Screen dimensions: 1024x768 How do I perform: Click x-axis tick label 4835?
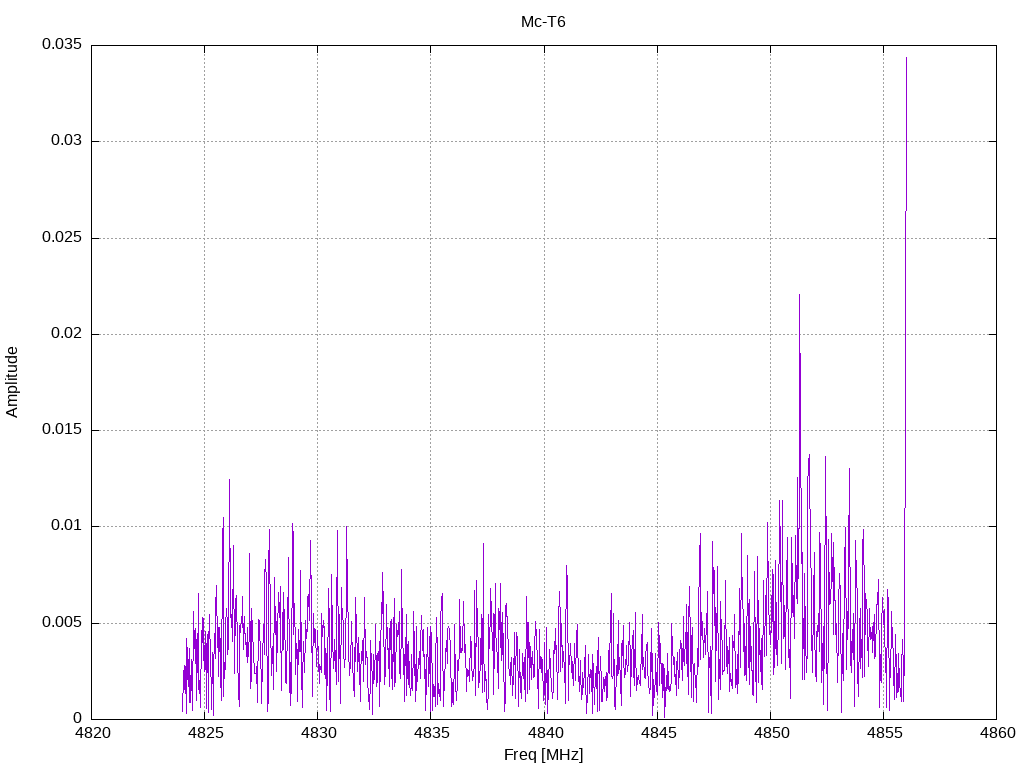coord(431,733)
